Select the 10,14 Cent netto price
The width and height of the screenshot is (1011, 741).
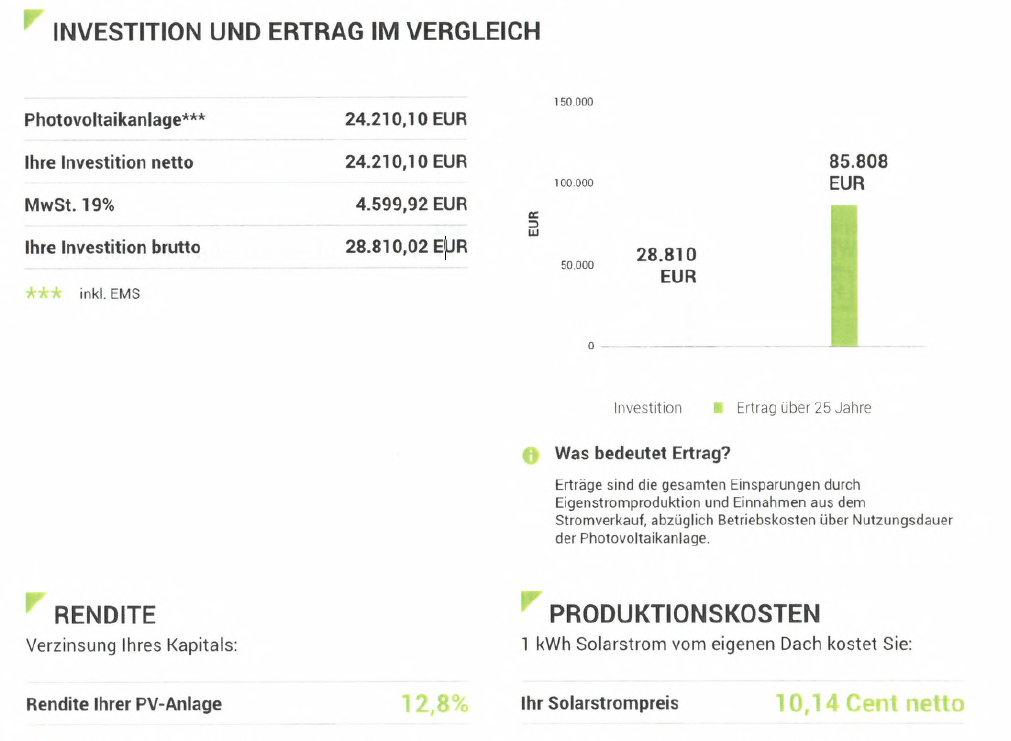pyautogui.click(x=869, y=703)
